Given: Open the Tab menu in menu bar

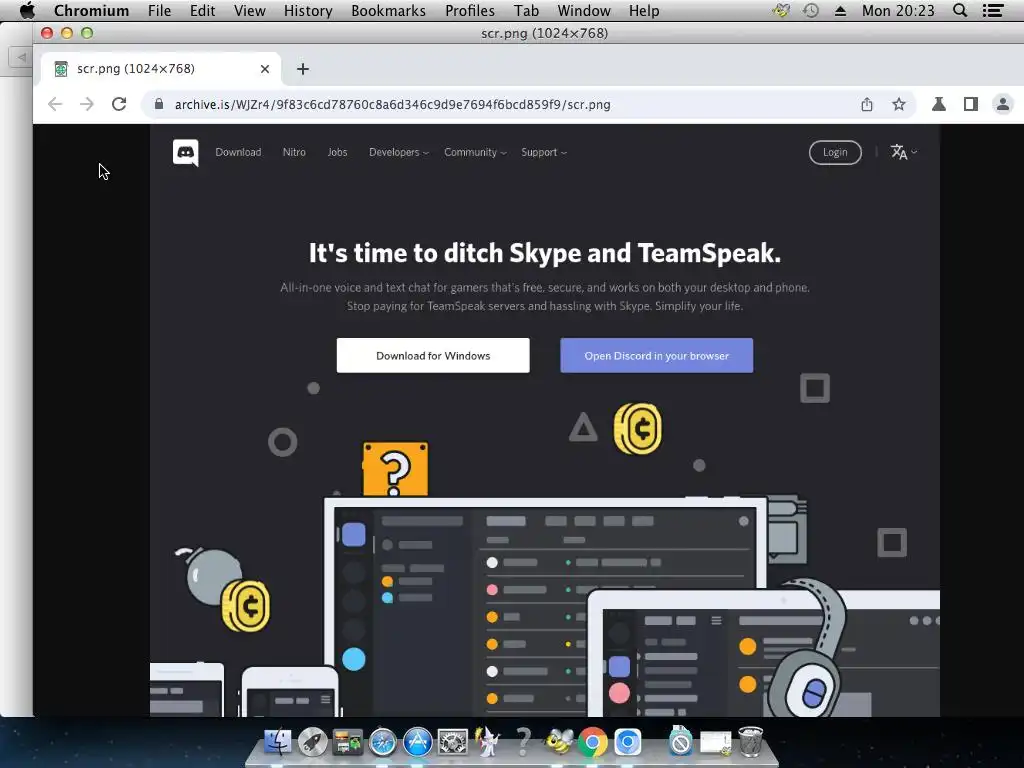Looking at the screenshot, I should pyautogui.click(x=526, y=11).
